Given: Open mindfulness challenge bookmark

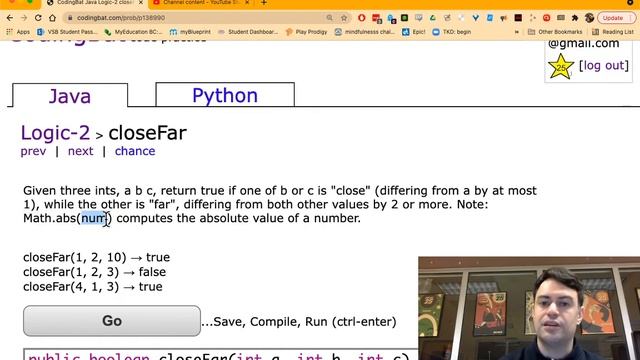Looking at the screenshot, I should 365,32.
